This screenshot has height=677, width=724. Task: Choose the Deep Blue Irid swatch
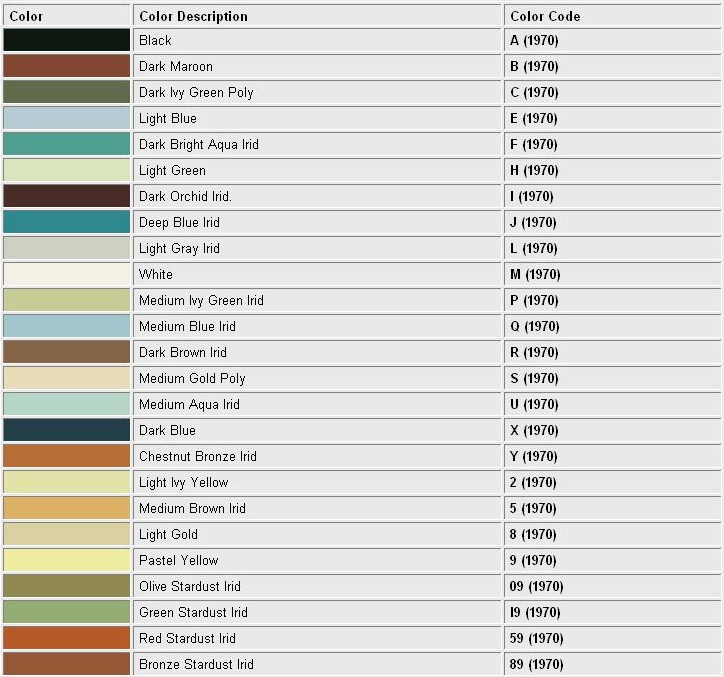coord(66,222)
